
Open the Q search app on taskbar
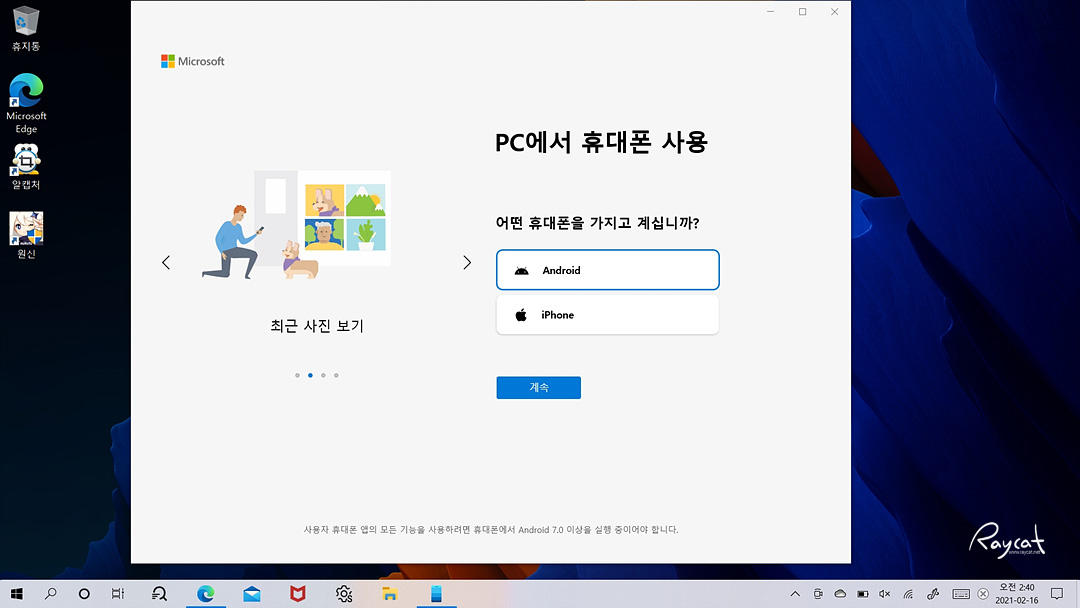159,594
